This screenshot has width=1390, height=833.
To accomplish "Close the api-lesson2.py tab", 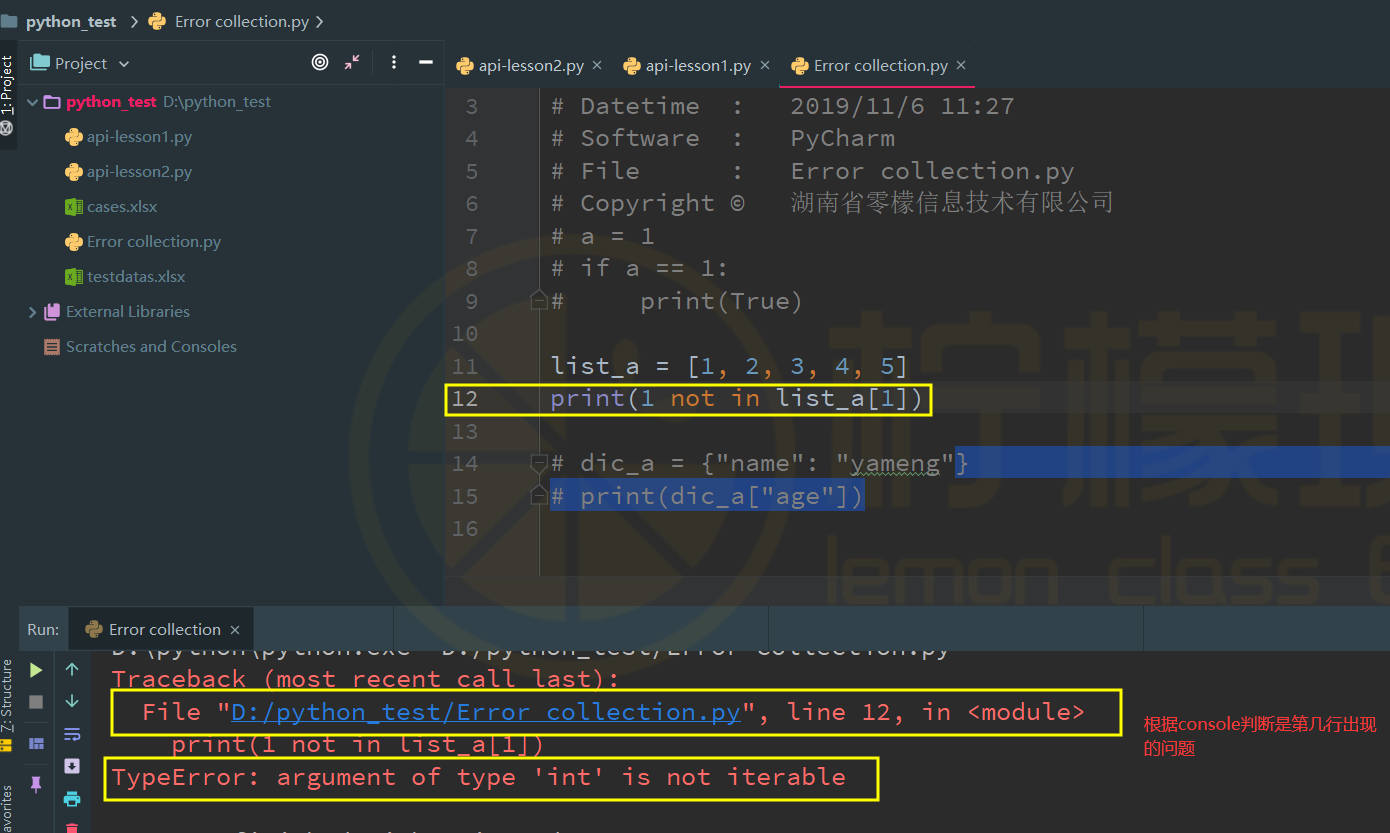I will click(x=597, y=65).
